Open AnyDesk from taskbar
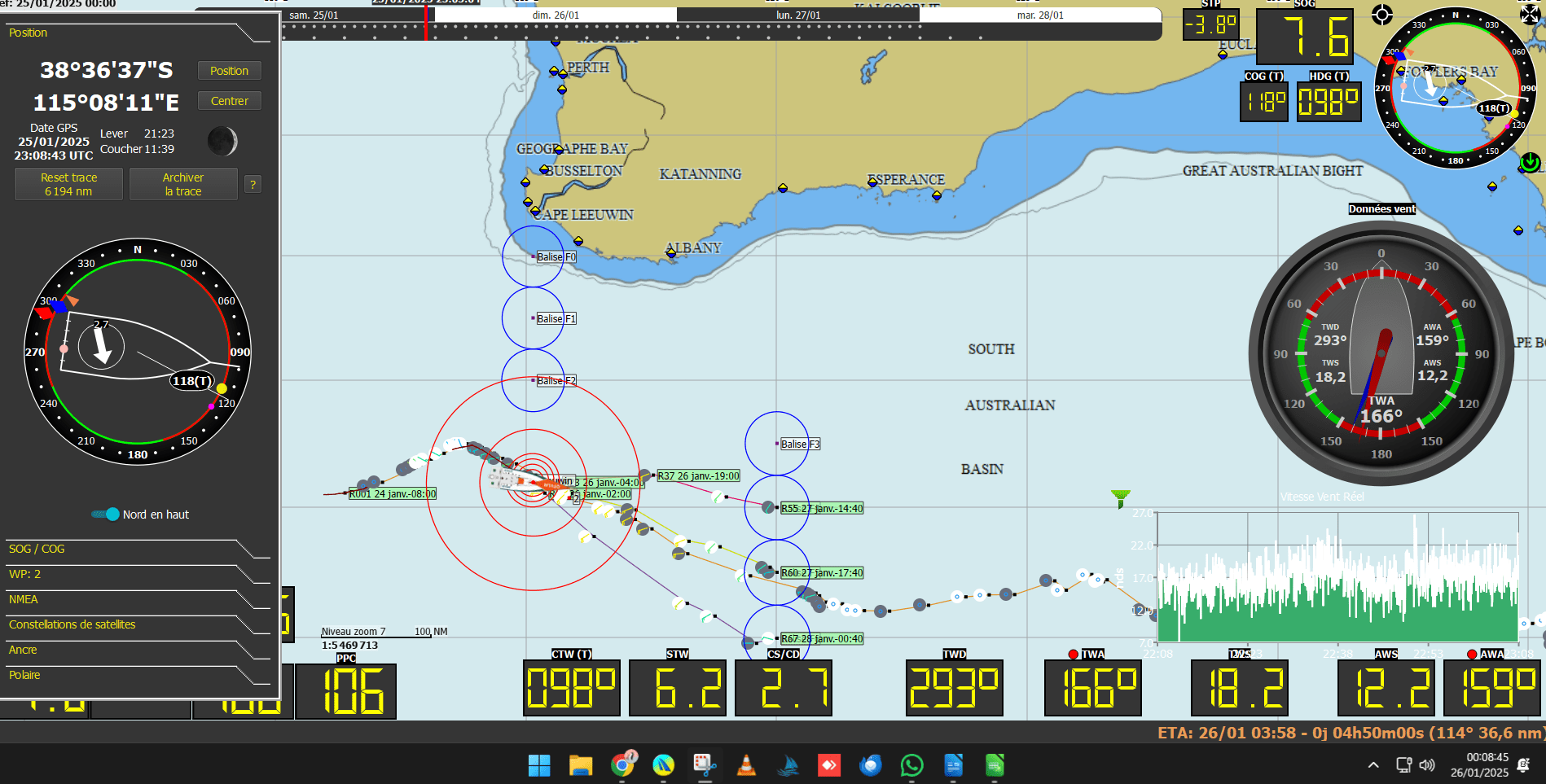Image resolution: width=1546 pixels, height=784 pixels. pyautogui.click(x=829, y=765)
